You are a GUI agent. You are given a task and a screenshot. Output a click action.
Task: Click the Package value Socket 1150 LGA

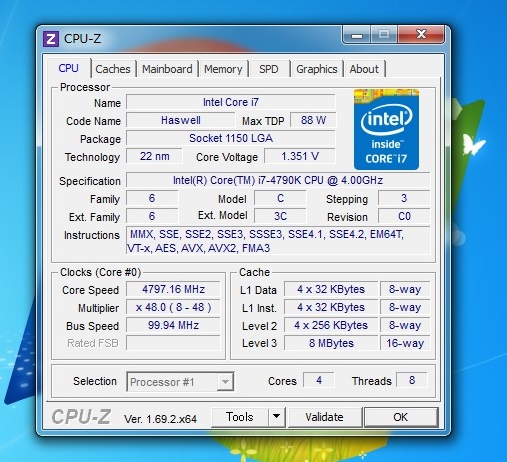[231, 138]
